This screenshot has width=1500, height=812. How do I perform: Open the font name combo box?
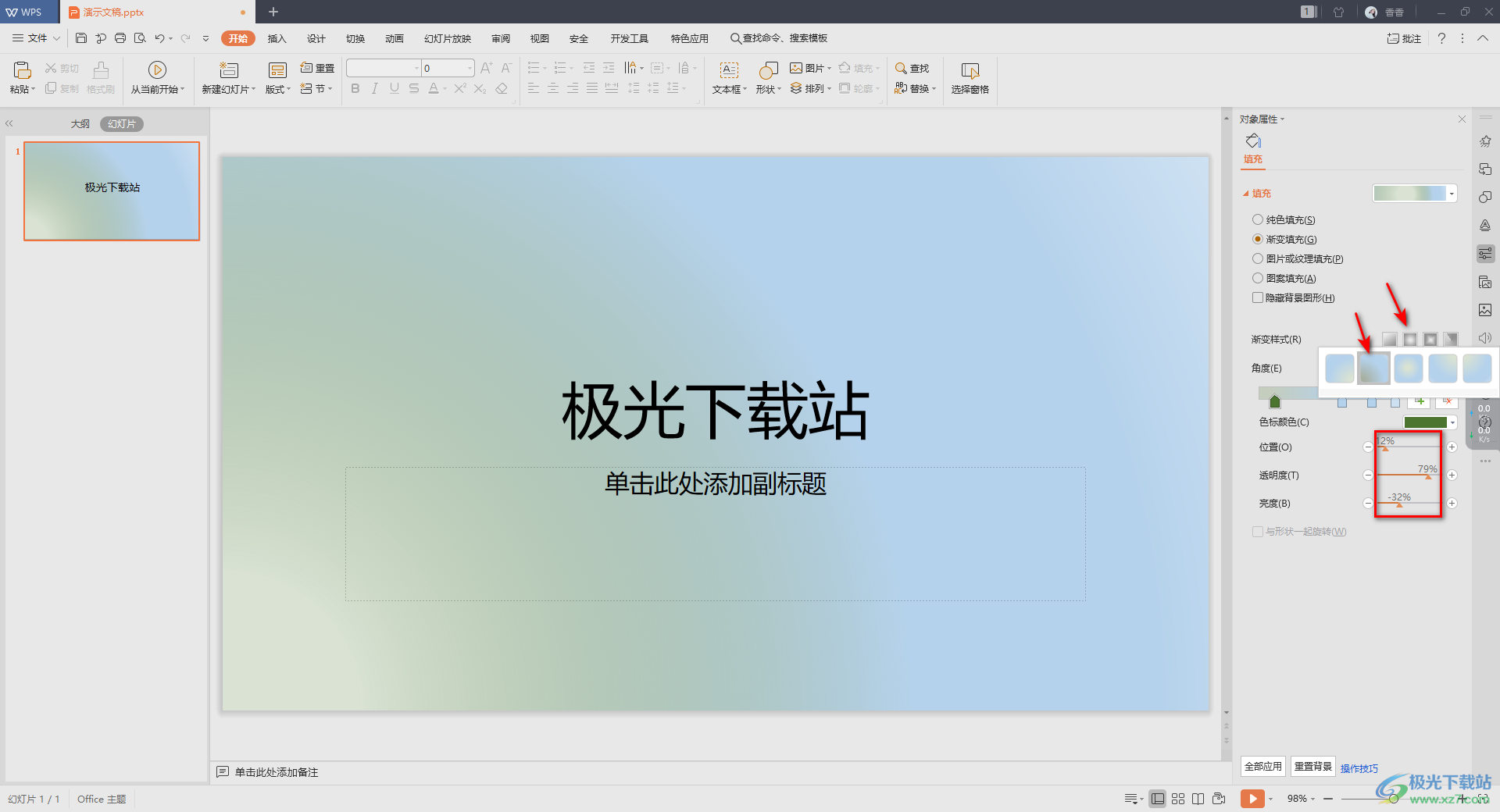click(x=384, y=68)
